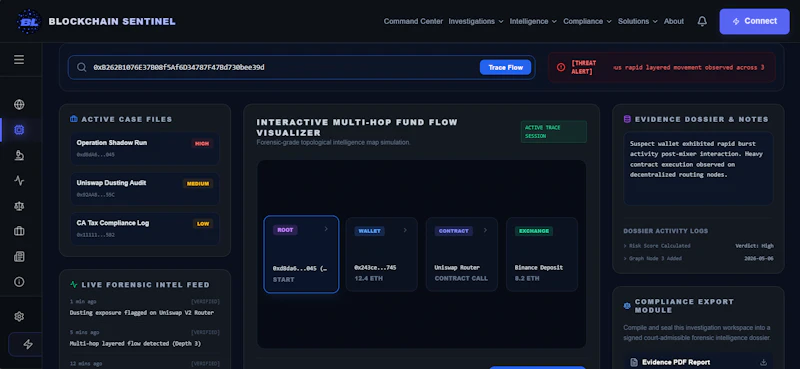Click the Live Forensic Intel Feed pulse icon
This screenshot has width=800, height=369.
pos(73,285)
